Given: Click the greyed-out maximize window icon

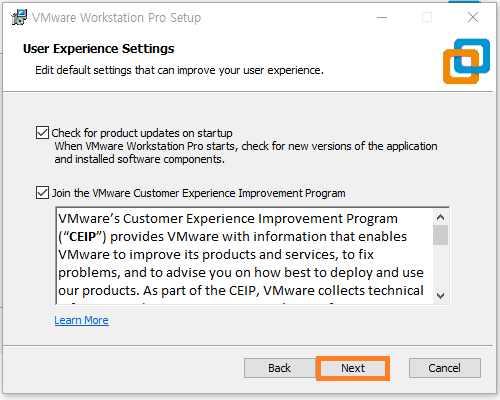Looking at the screenshot, I should point(427,17).
